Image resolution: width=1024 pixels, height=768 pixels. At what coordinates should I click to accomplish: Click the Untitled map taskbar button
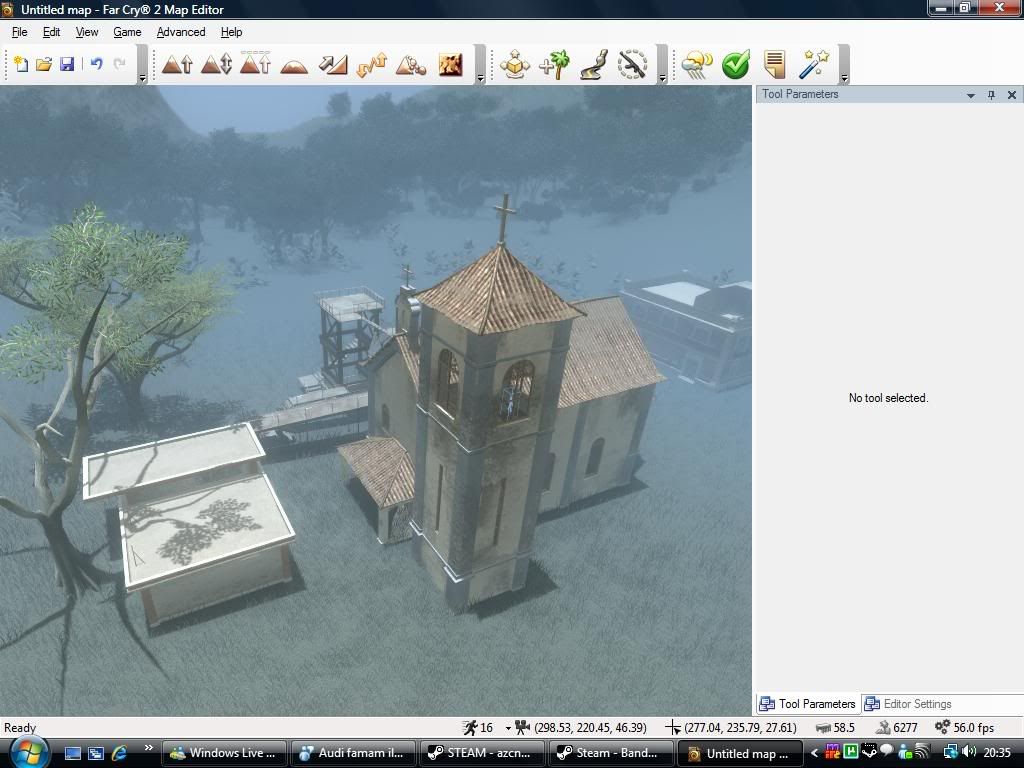coord(739,753)
